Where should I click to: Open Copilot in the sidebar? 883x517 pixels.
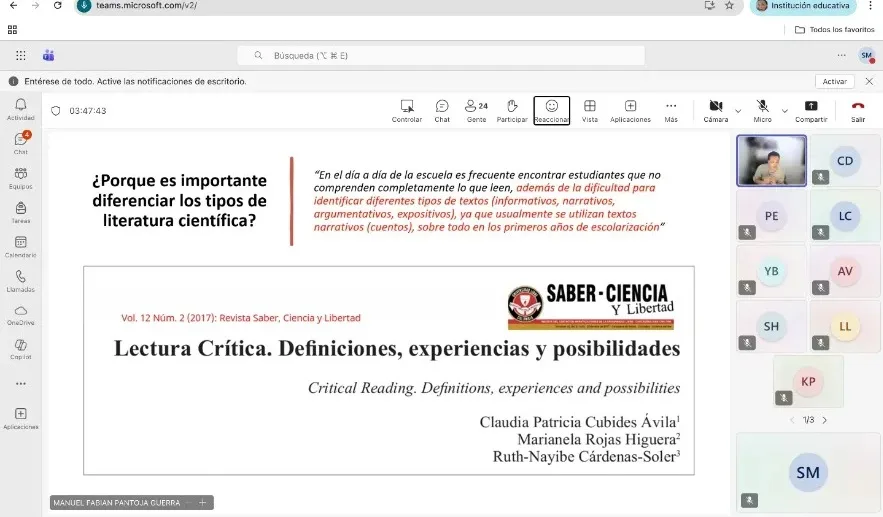click(x=21, y=349)
